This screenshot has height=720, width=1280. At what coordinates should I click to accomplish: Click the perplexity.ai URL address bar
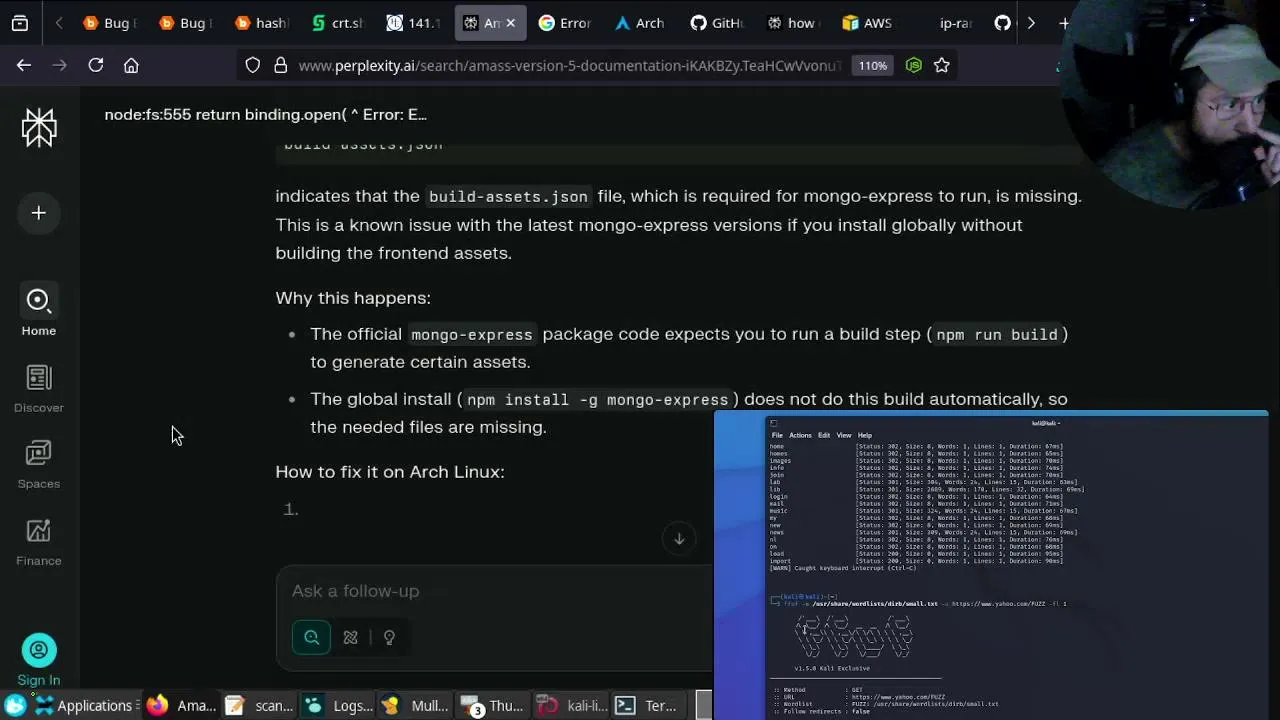570,65
